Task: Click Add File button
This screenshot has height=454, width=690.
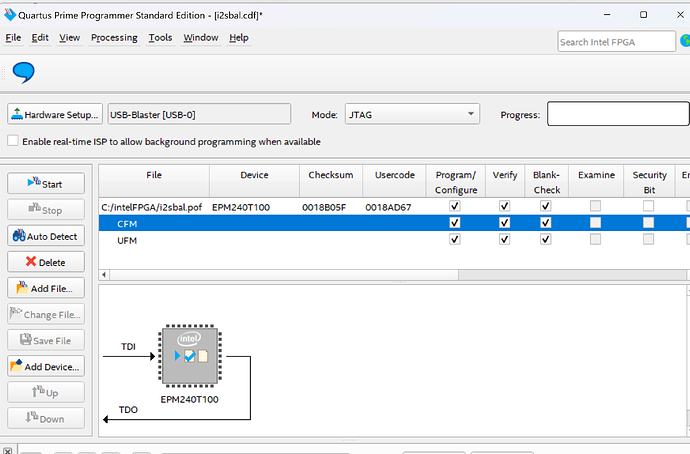Action: pos(46,288)
